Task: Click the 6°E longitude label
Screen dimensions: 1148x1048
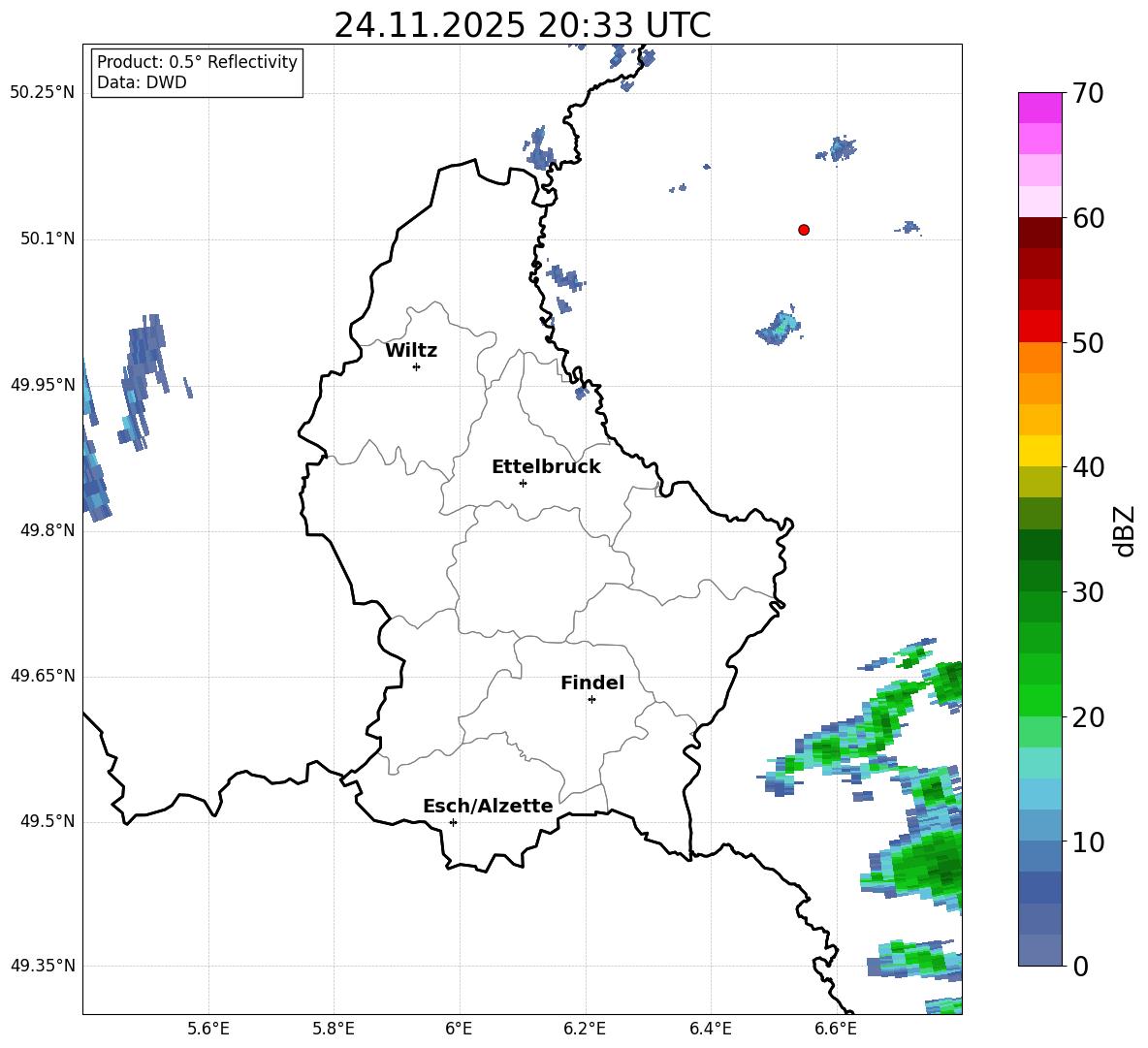Action: pyautogui.click(x=459, y=1030)
